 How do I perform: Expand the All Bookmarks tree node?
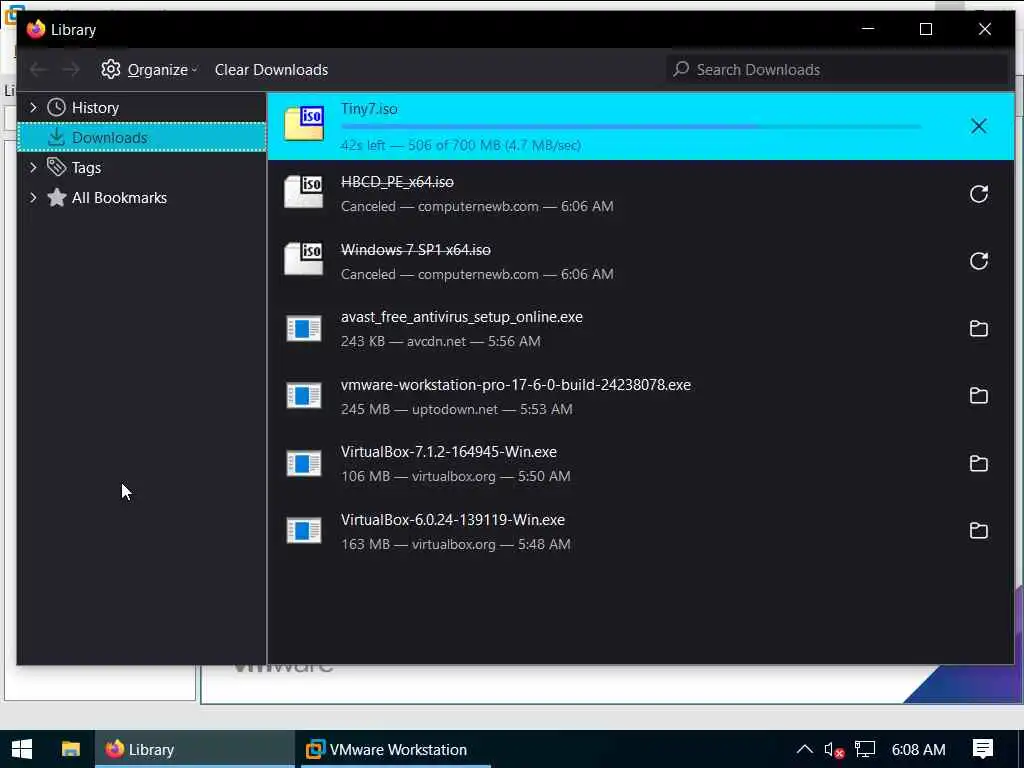pyautogui.click(x=33, y=197)
